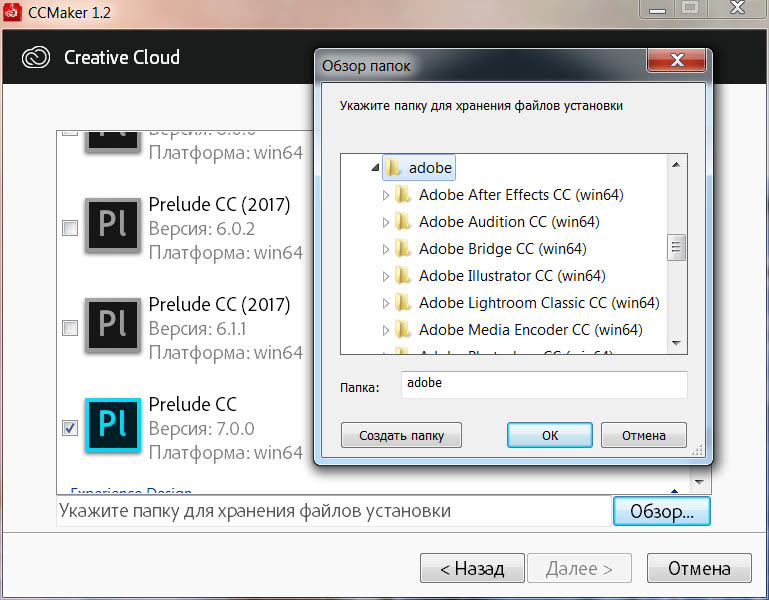Screen dimensions: 769x600
Task: Select Adobe Lightroom Classic CC (win64) folder
Action: 538,303
